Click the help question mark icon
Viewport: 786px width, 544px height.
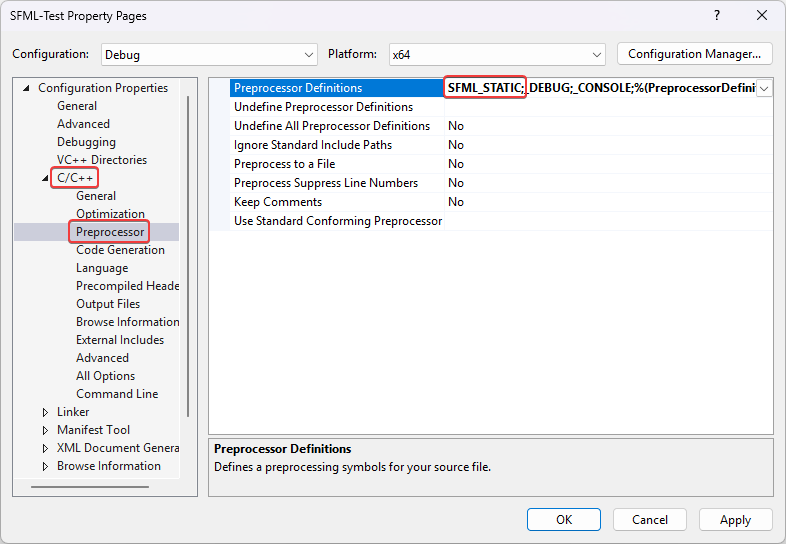click(716, 16)
